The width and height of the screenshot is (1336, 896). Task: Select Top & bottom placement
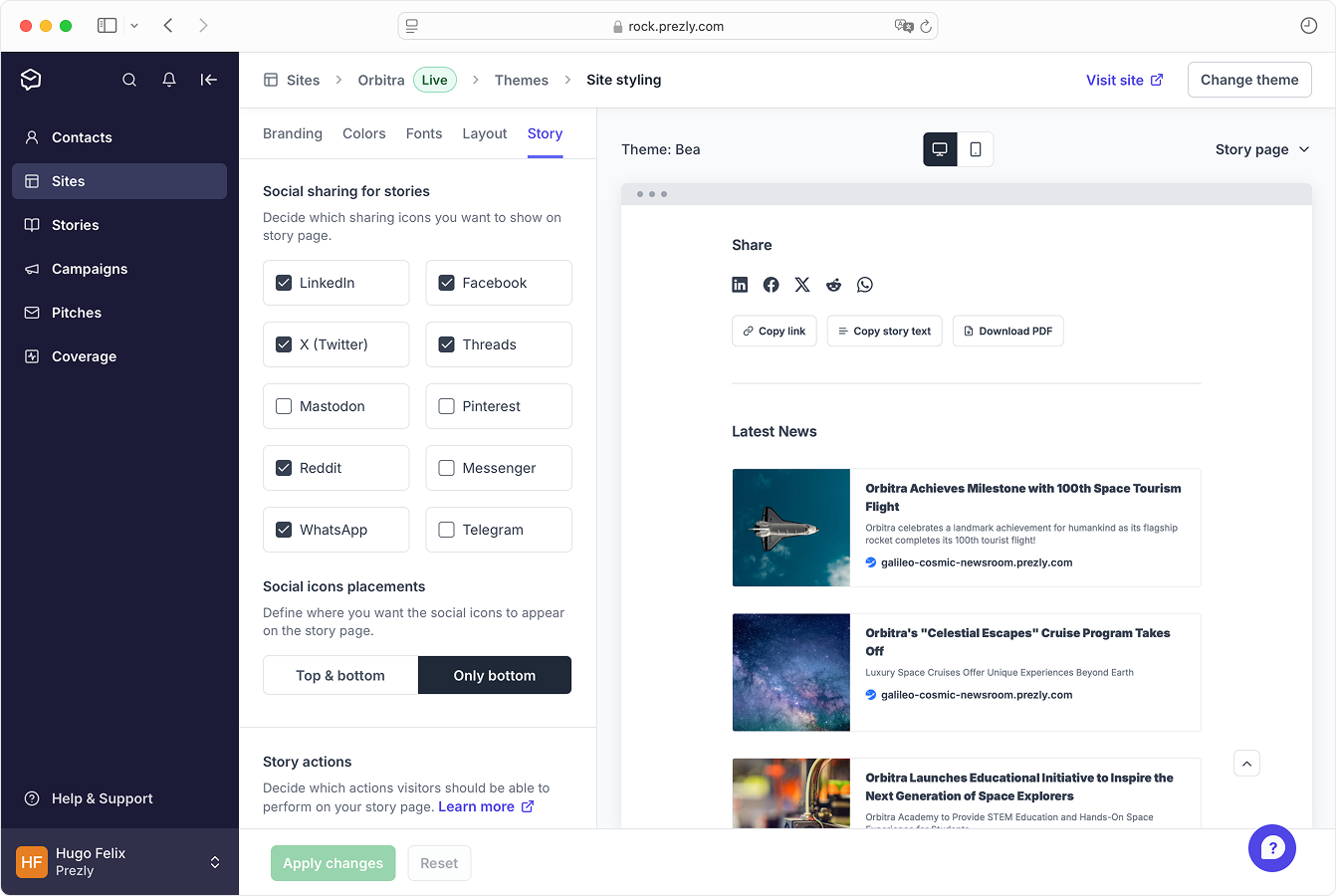pyautogui.click(x=340, y=675)
